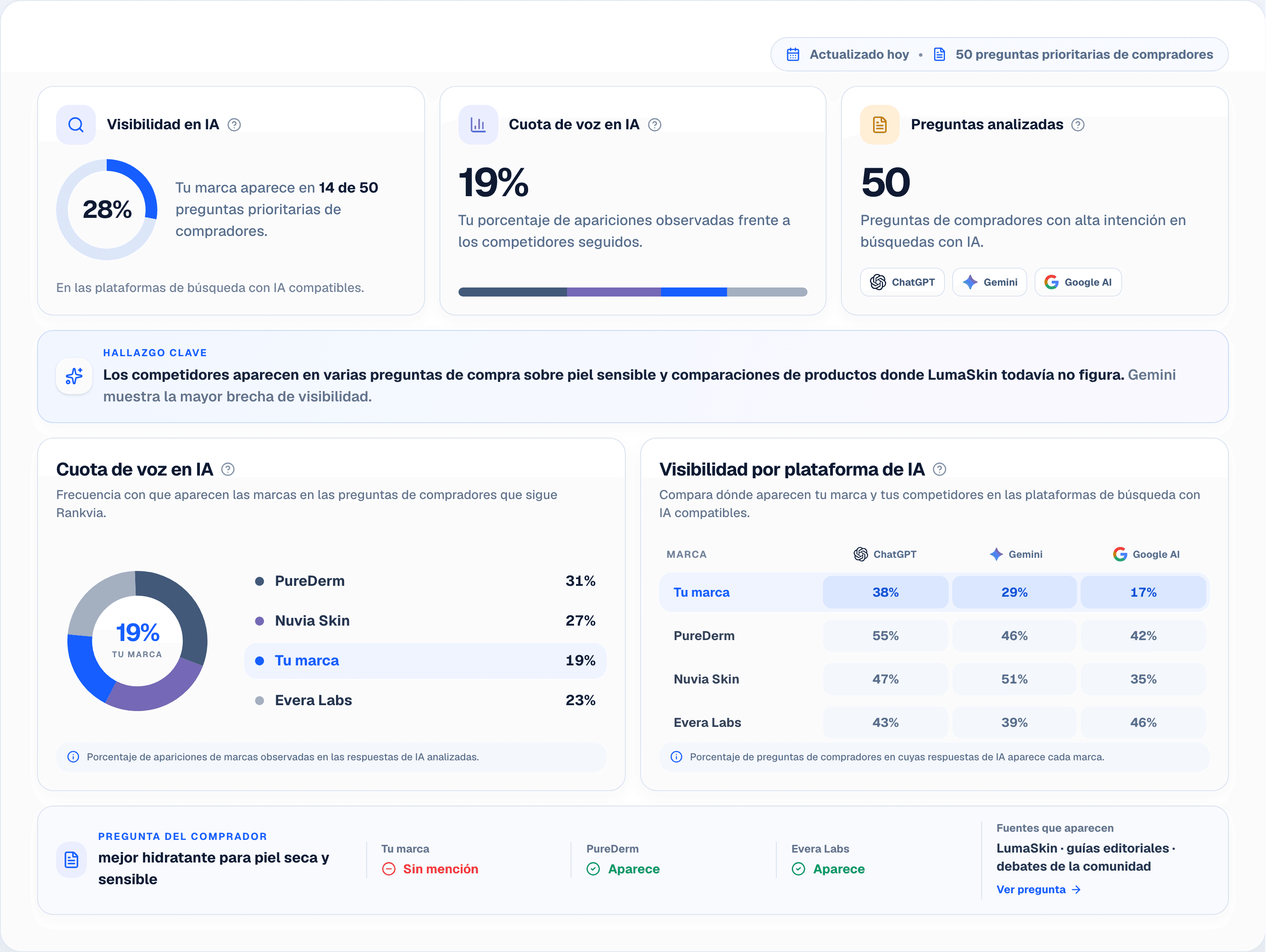Select the Google AI platform chip
Screen dimensions: 1266x952
coord(1078,282)
